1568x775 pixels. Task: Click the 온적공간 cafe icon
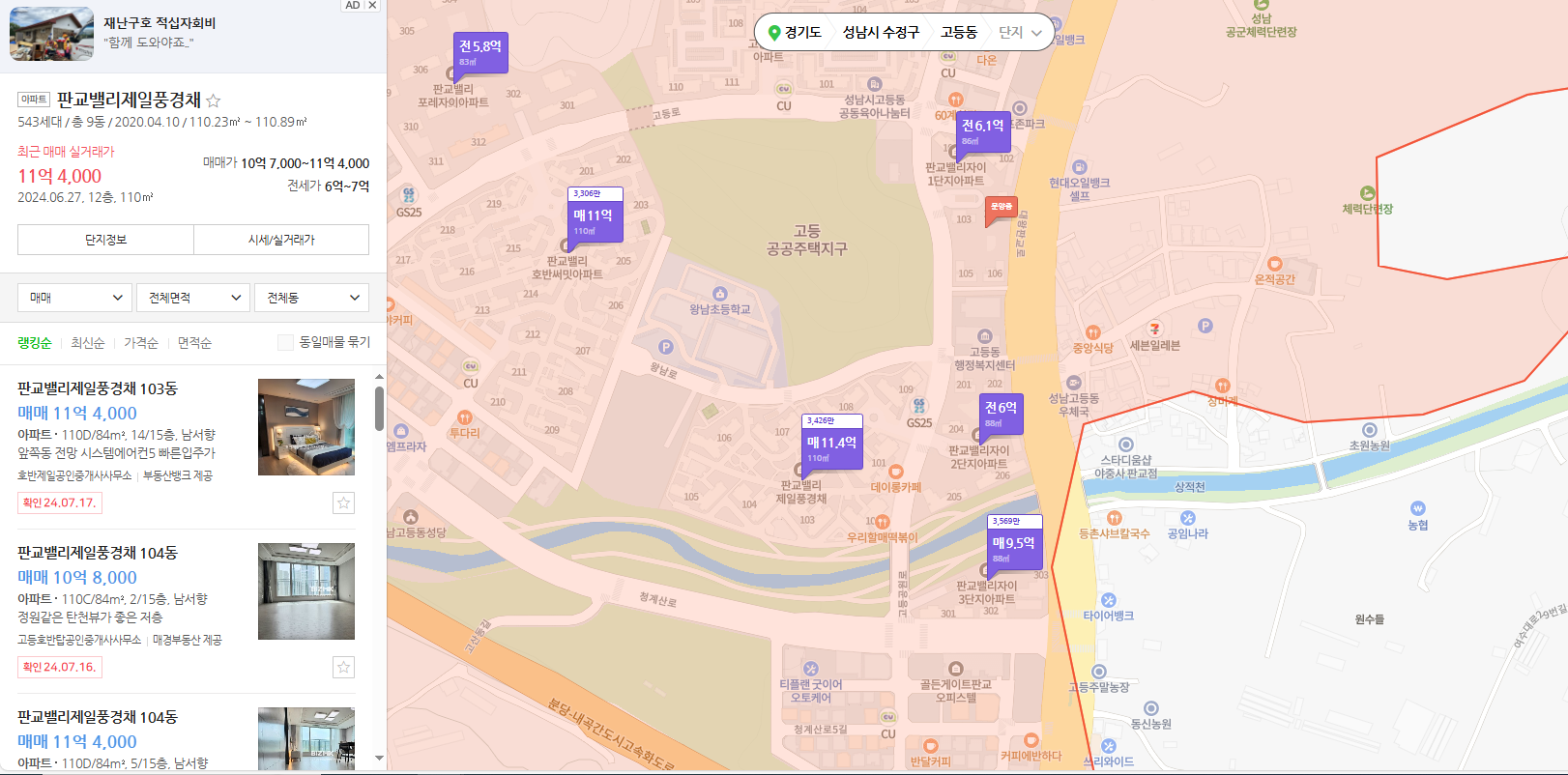click(1274, 264)
